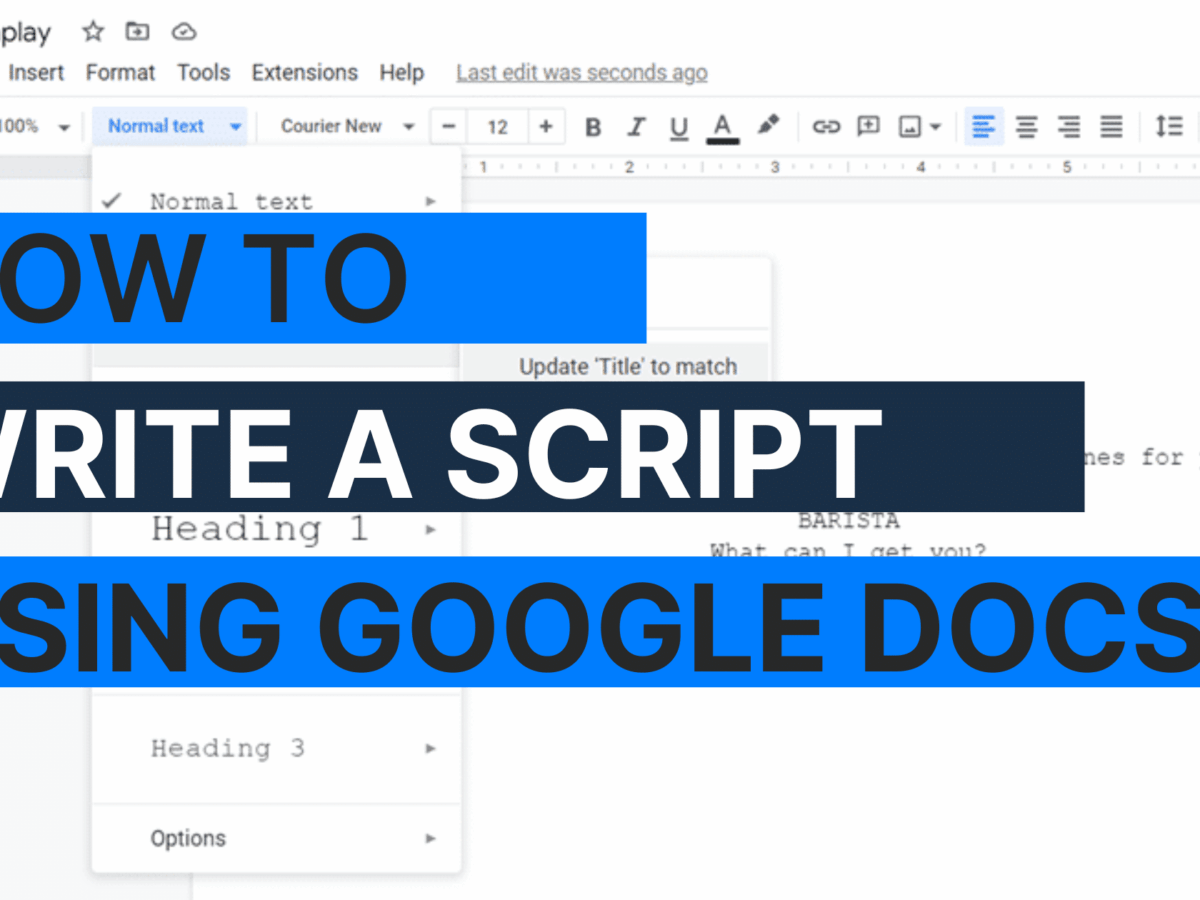Open the Last edit was seconds ago link

coord(581,73)
